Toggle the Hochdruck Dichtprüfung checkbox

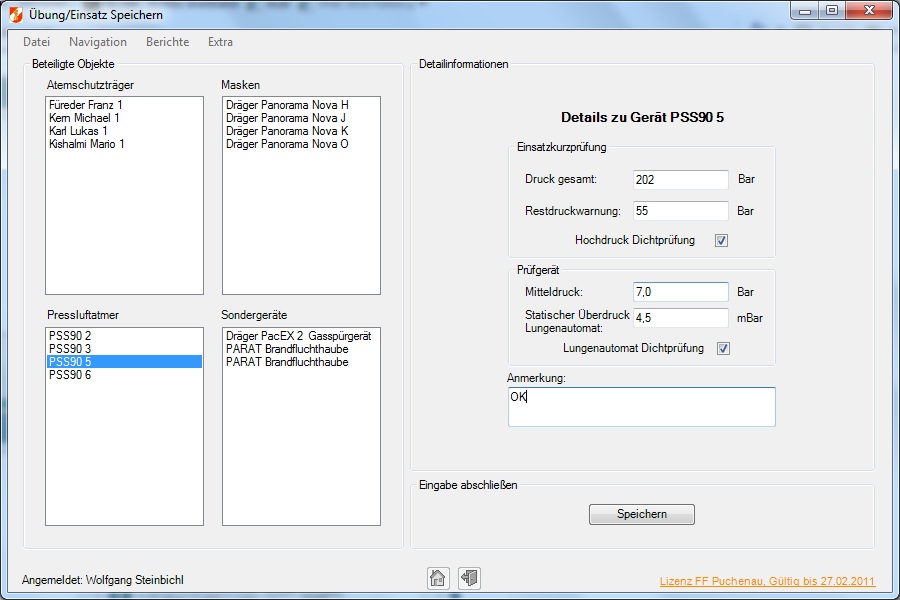click(x=721, y=240)
